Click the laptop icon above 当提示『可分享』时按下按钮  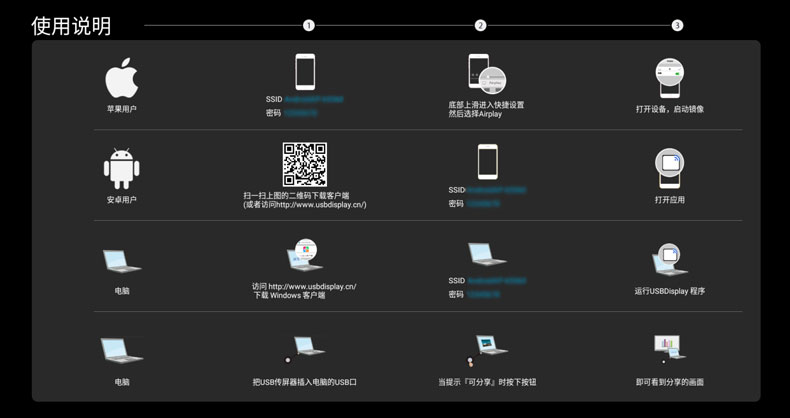coord(489,348)
